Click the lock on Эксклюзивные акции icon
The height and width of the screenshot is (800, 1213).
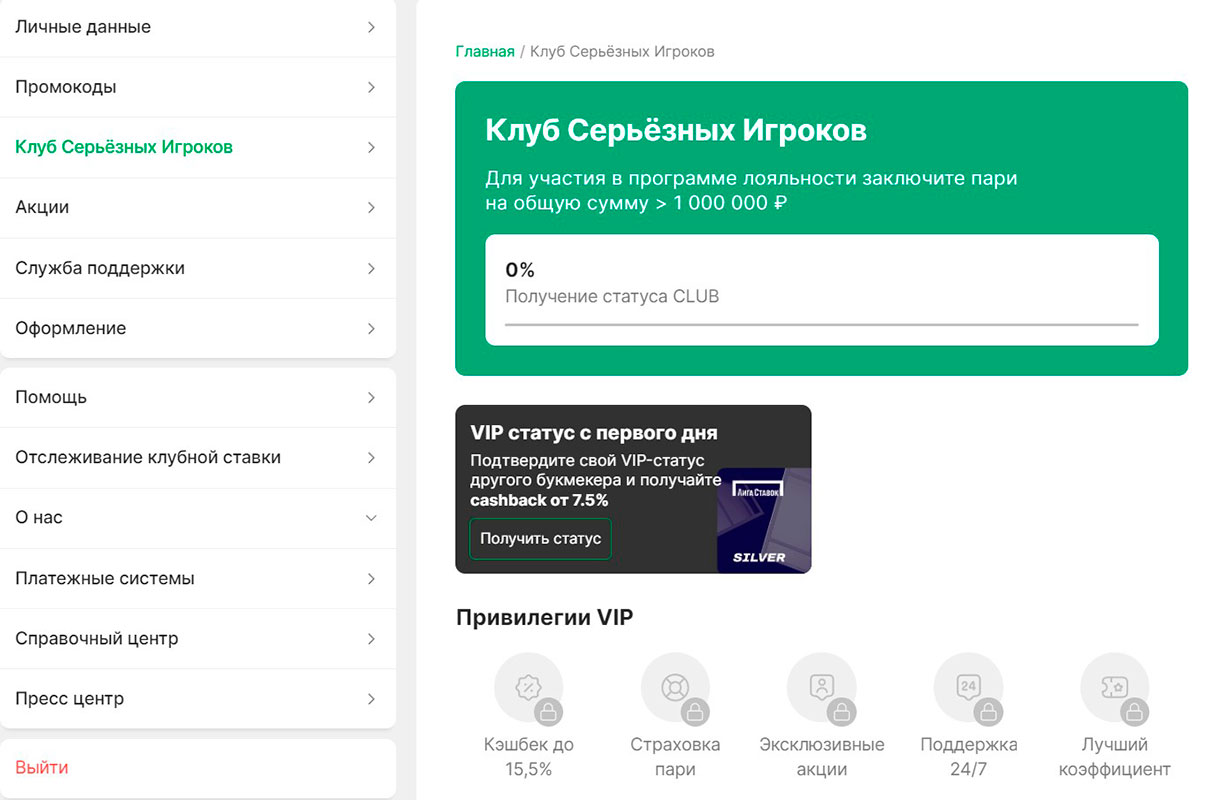point(839,710)
